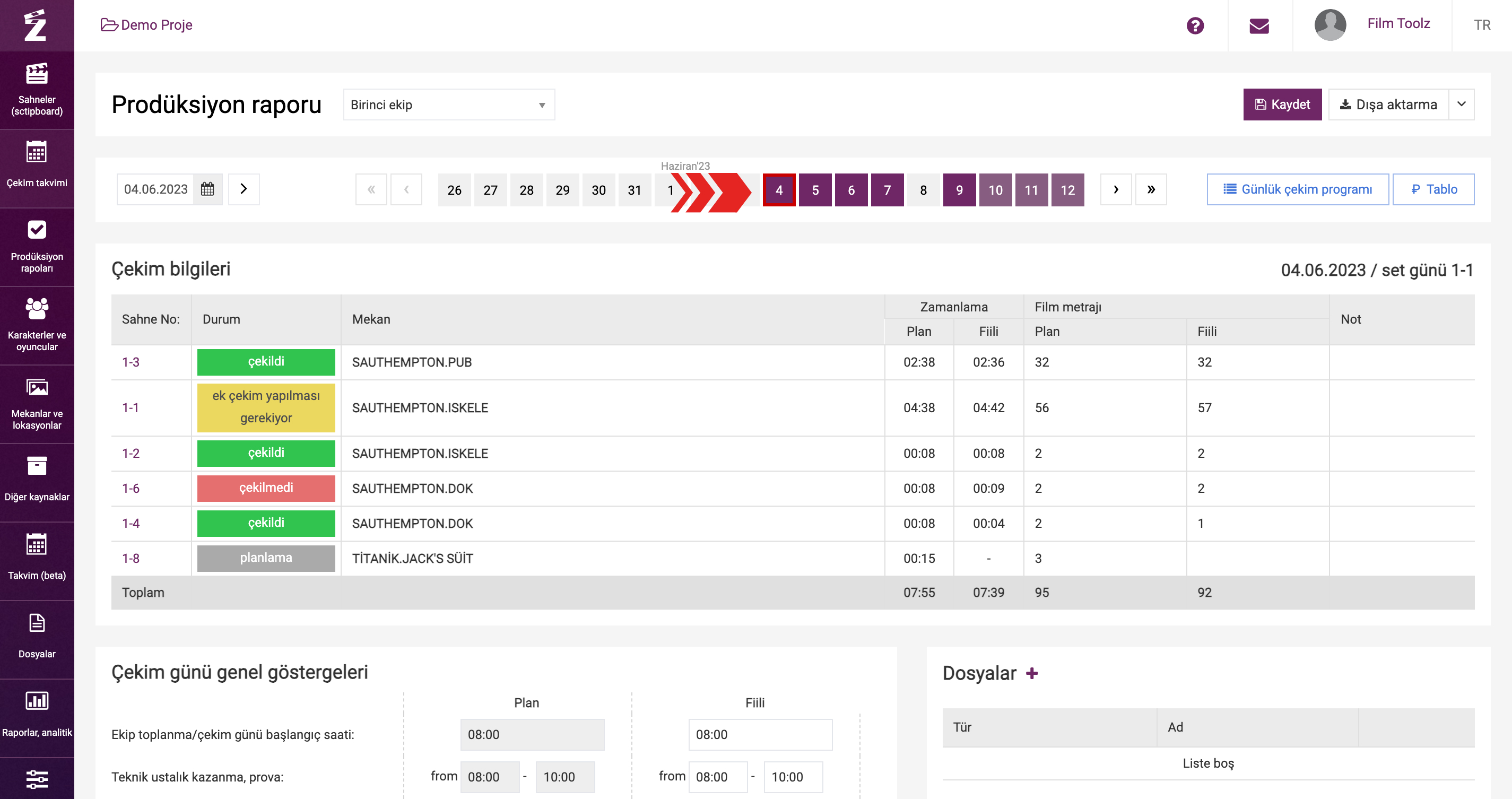The width and height of the screenshot is (1512, 799).
Task: Open Karakterler ve oyuncular section
Action: point(37,326)
